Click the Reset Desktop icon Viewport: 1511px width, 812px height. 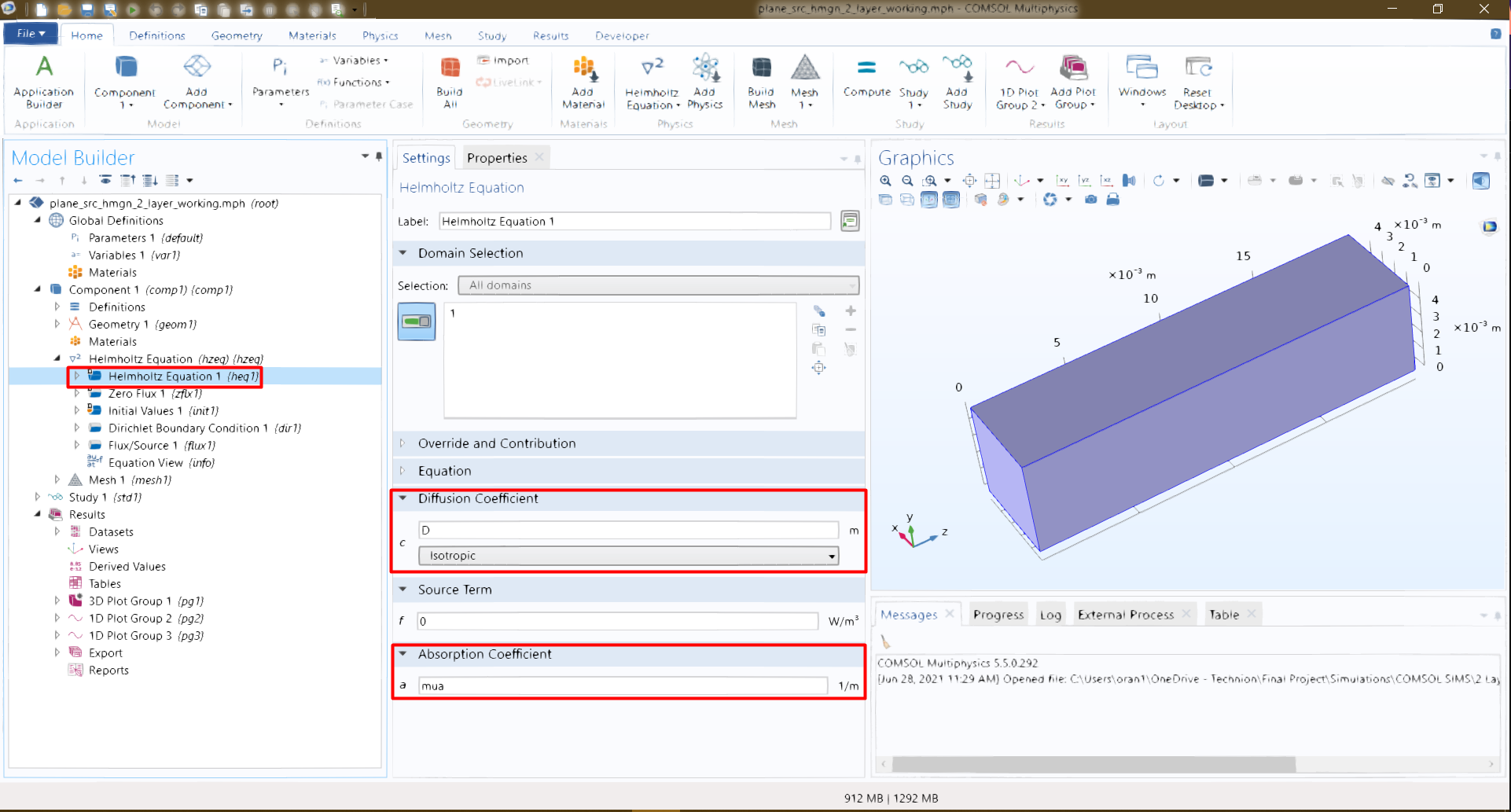(x=1198, y=82)
